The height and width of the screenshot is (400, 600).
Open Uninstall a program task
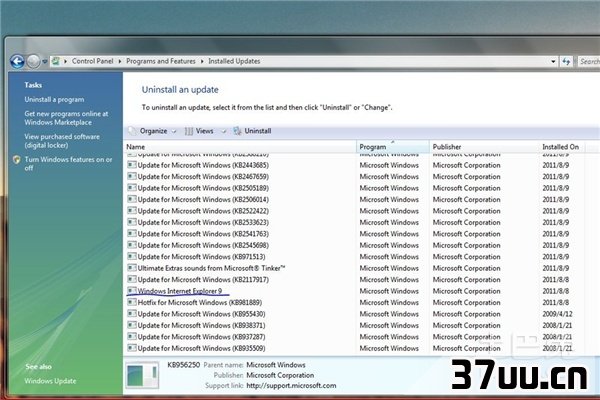(54, 100)
